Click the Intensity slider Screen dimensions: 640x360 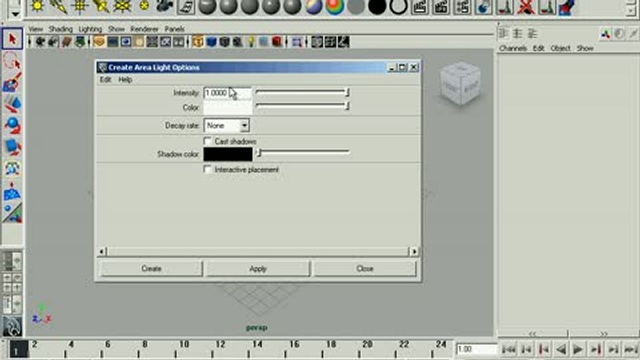302,93
